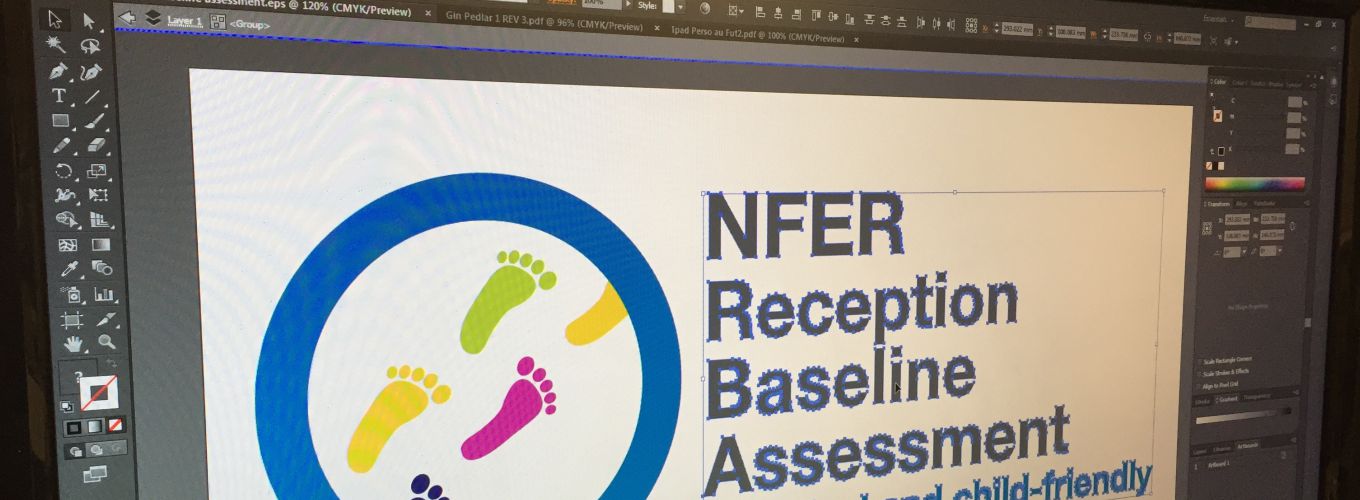Select the Paintbrush tool
Screen dimensions: 1360x500
(x=95, y=122)
